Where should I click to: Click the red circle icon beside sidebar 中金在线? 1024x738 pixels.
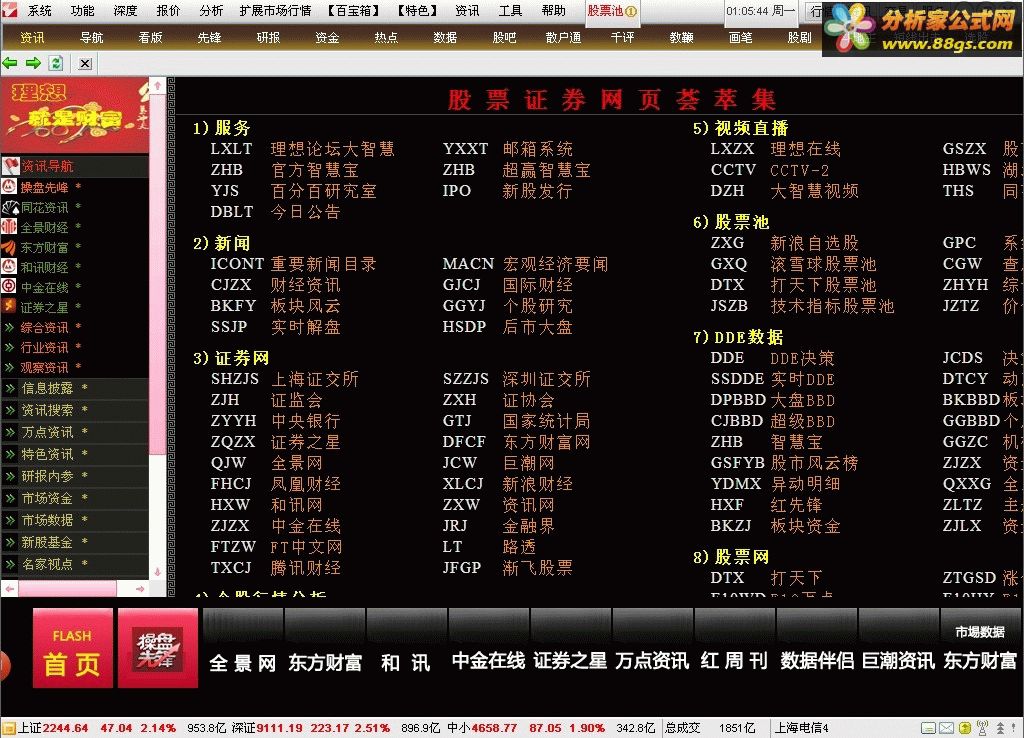click(x=9, y=287)
